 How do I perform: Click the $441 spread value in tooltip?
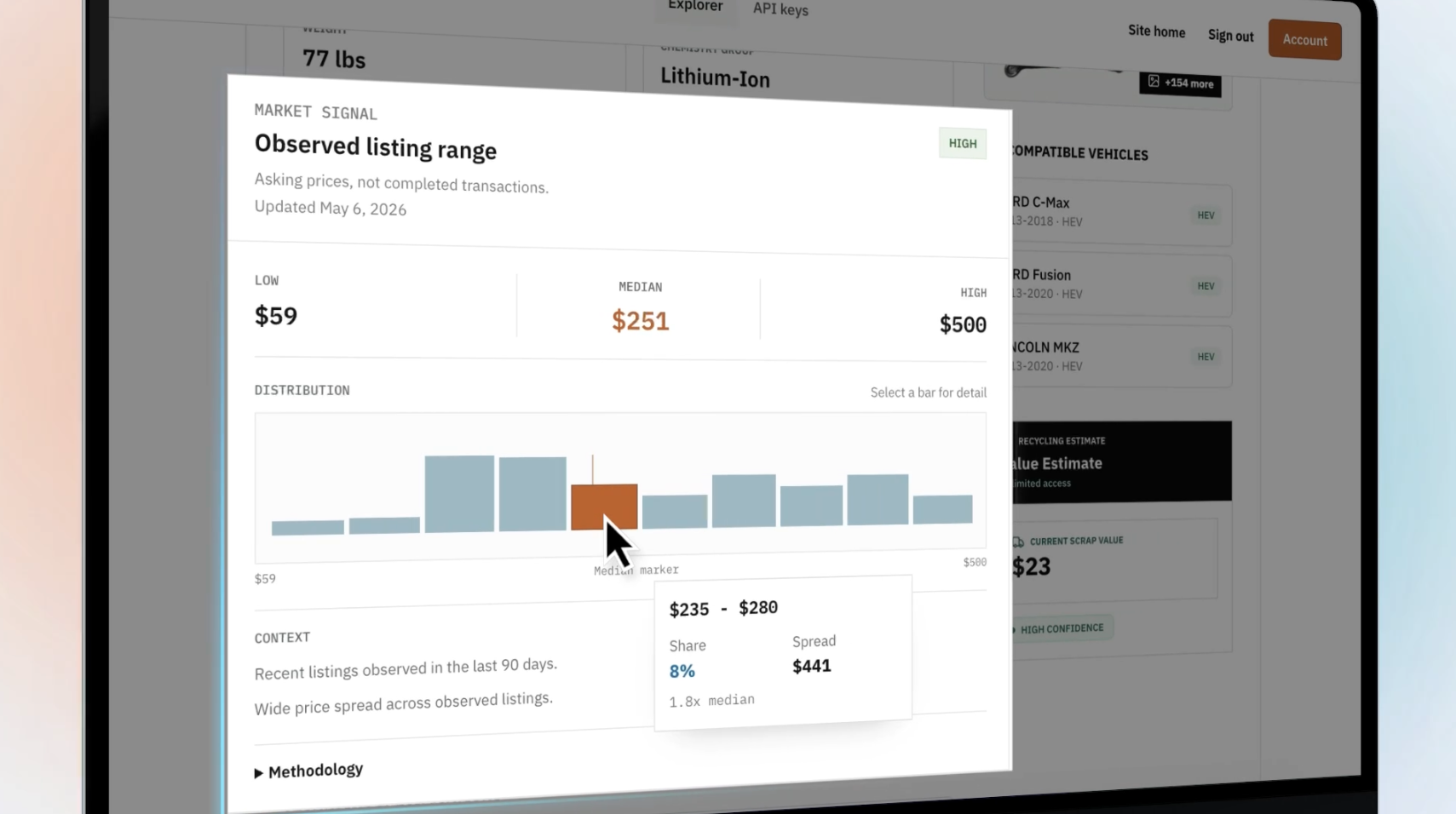[x=811, y=666]
